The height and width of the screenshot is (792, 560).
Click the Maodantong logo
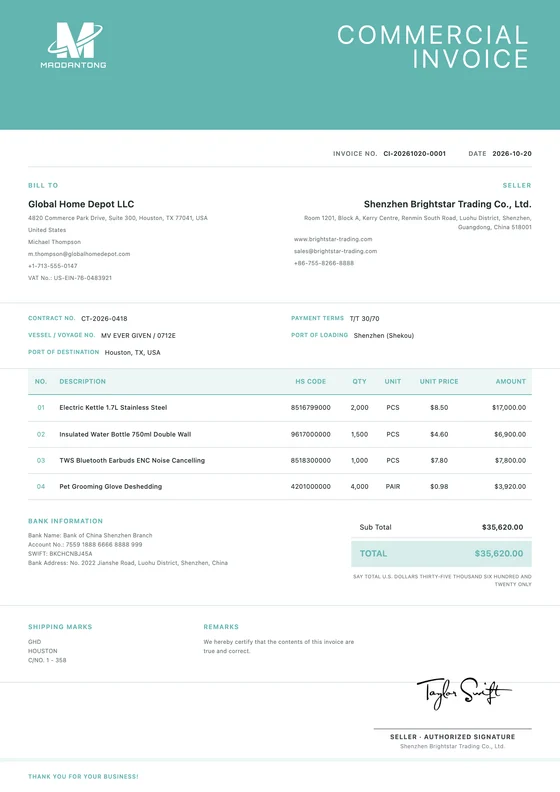(74, 45)
